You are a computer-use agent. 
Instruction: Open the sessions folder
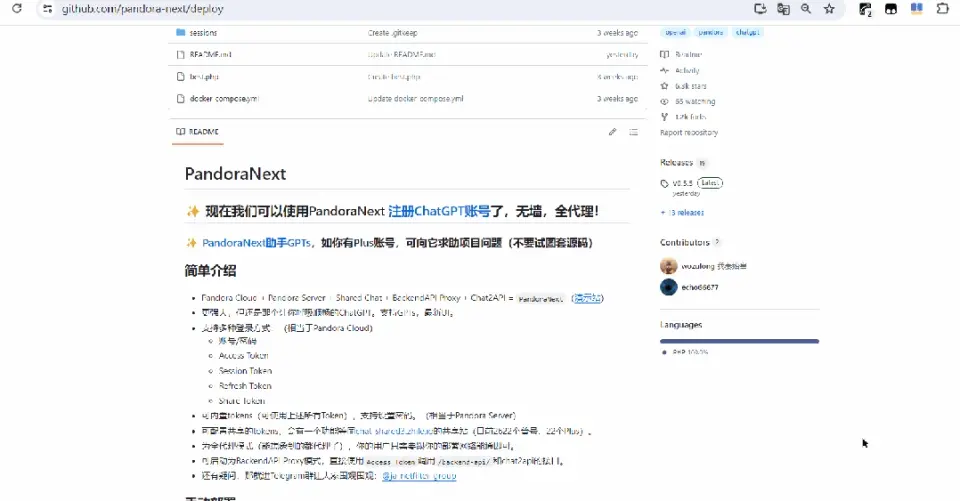pyautogui.click(x=203, y=32)
